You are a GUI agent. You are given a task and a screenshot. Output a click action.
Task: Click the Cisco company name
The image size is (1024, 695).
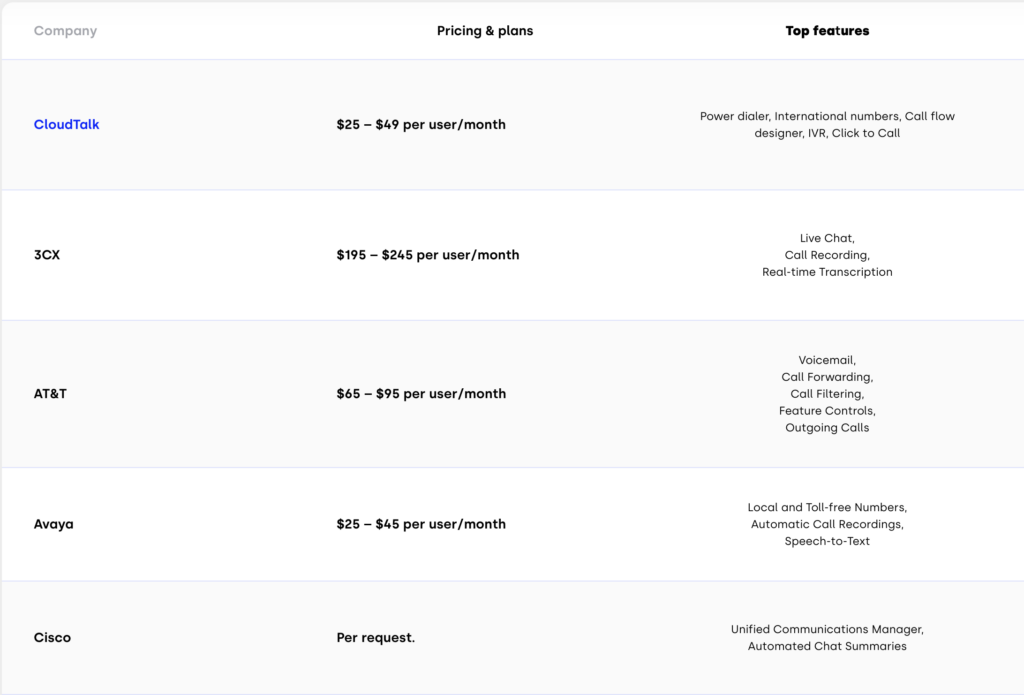[52, 638]
